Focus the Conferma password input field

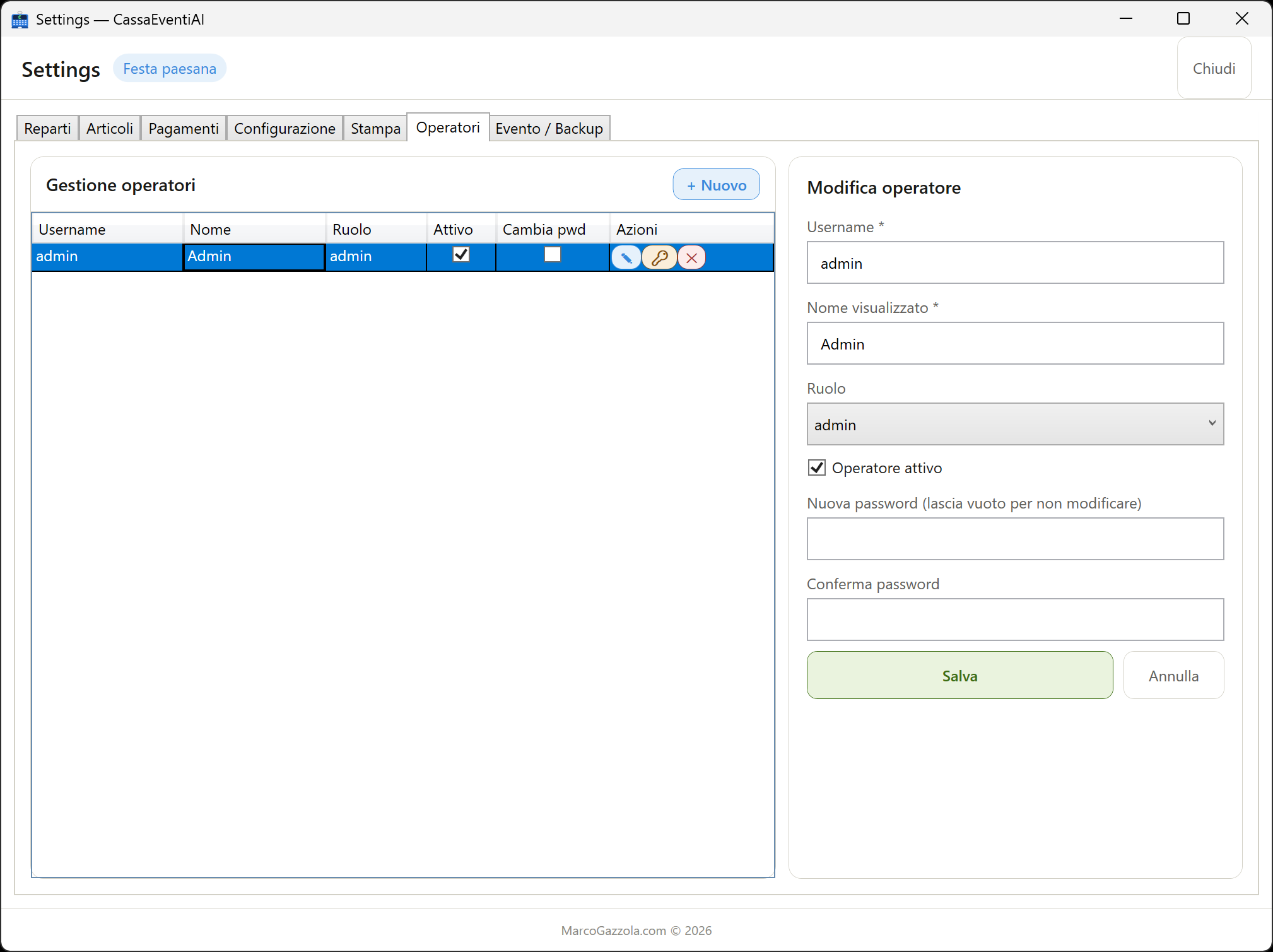coord(1015,620)
